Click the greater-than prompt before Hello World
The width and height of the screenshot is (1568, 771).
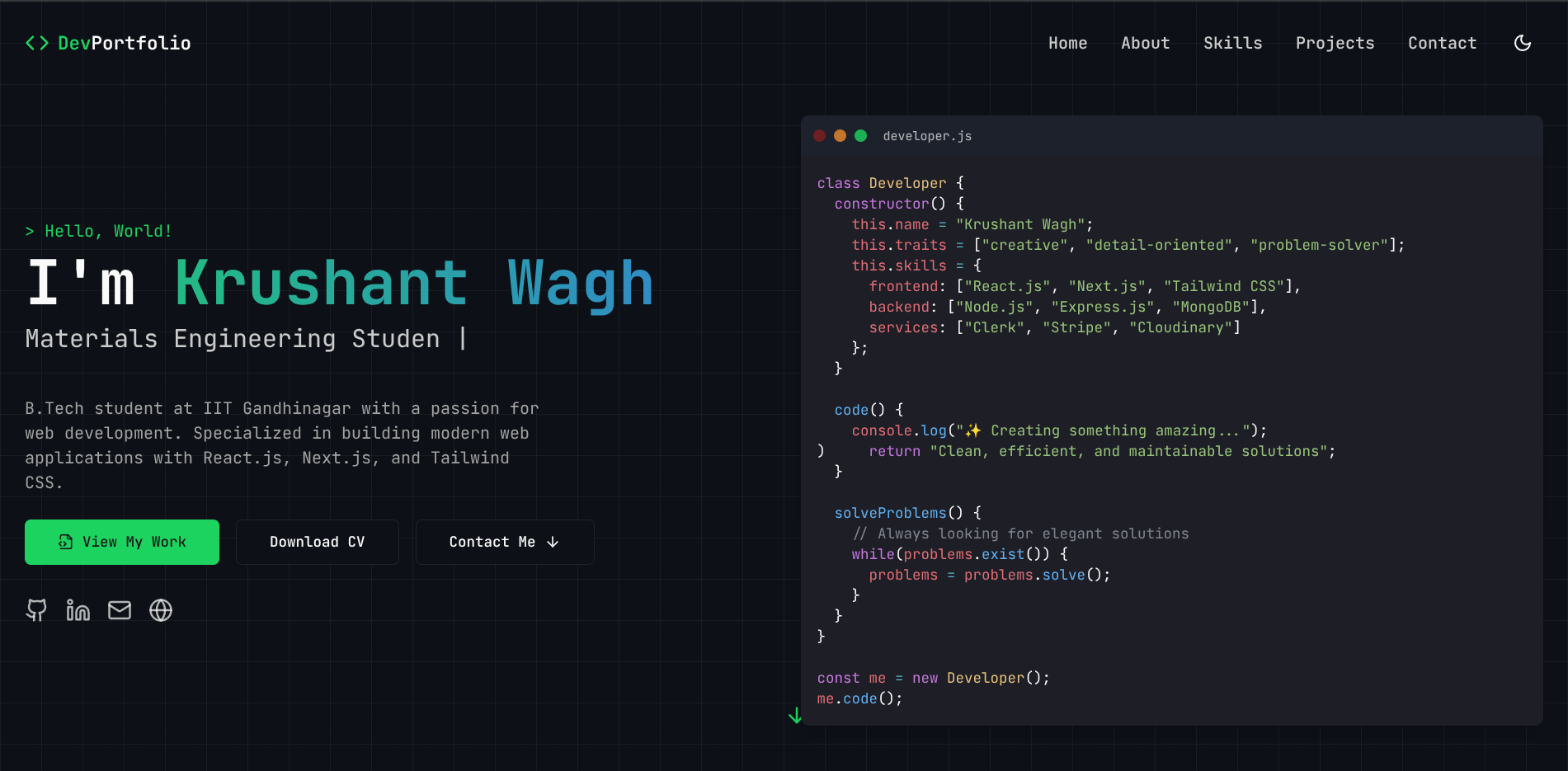pyautogui.click(x=30, y=231)
